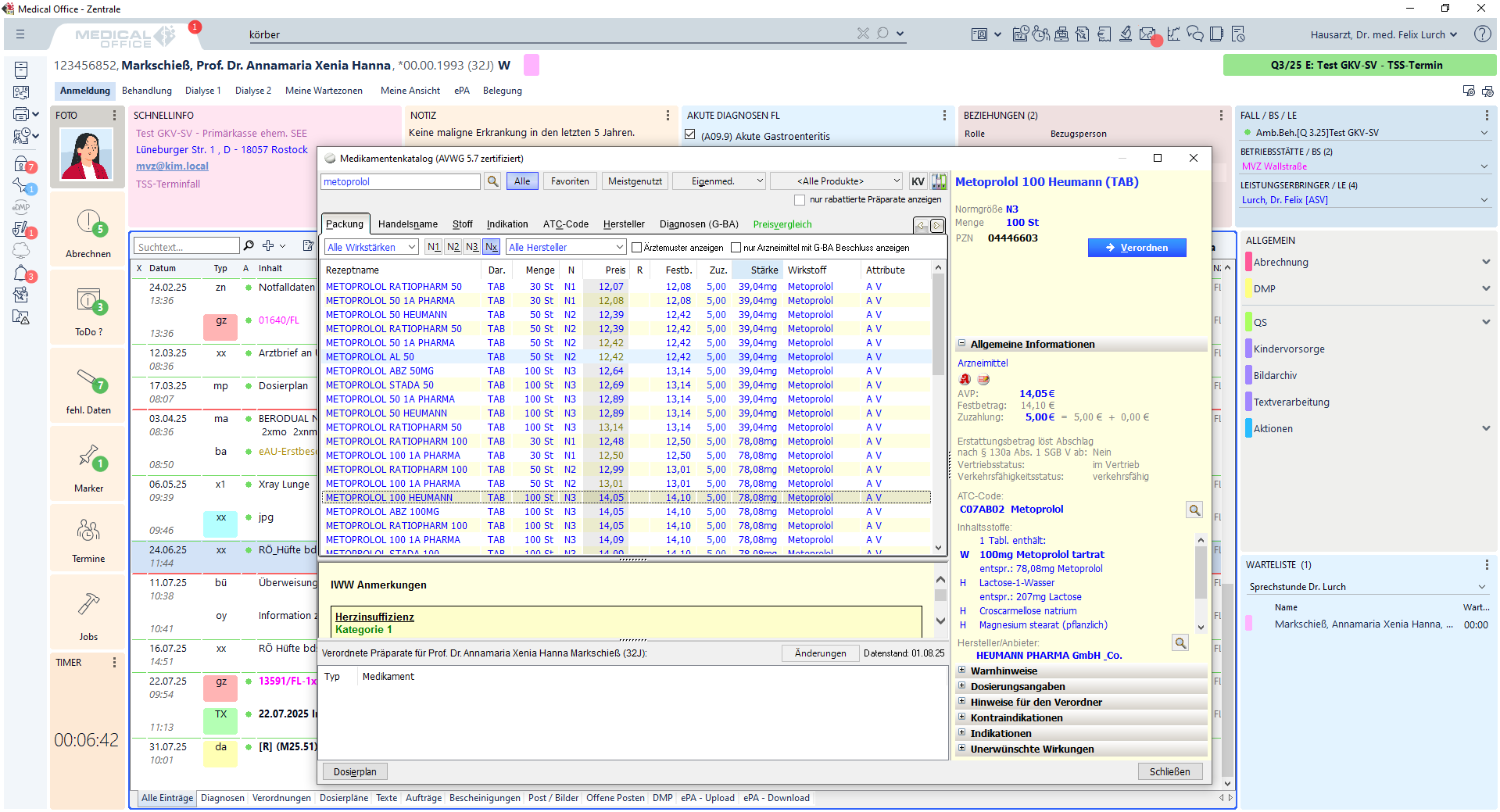Enable the Ärztemuster anzeigen checkbox
The height and width of the screenshot is (812, 1500).
tap(637, 248)
